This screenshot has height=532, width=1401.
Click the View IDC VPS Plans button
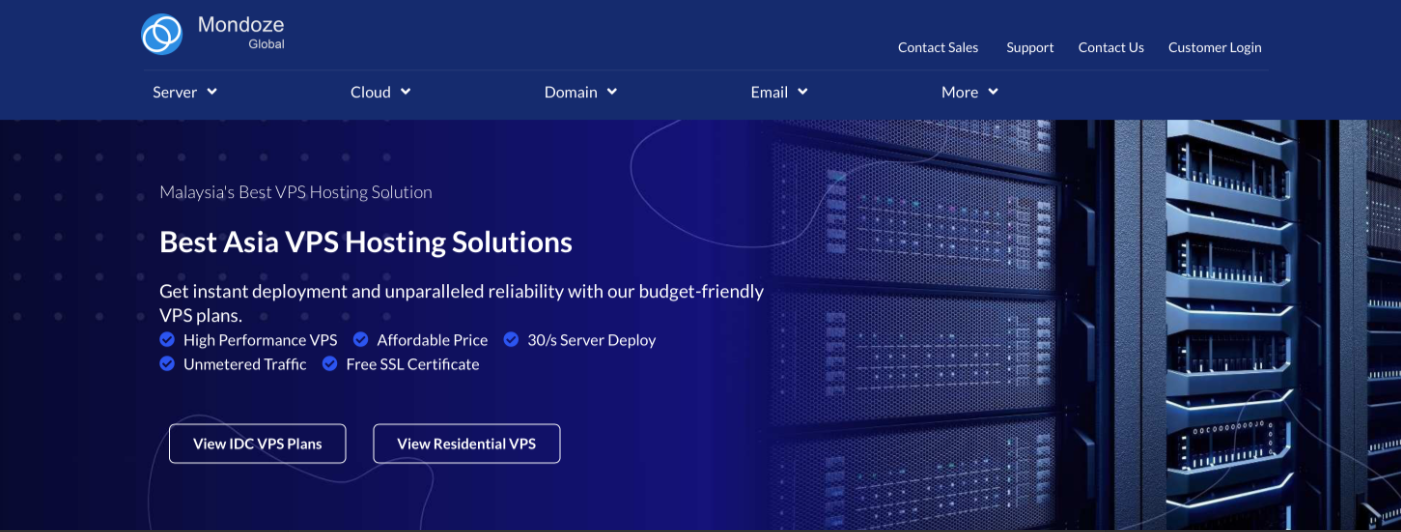coord(258,444)
